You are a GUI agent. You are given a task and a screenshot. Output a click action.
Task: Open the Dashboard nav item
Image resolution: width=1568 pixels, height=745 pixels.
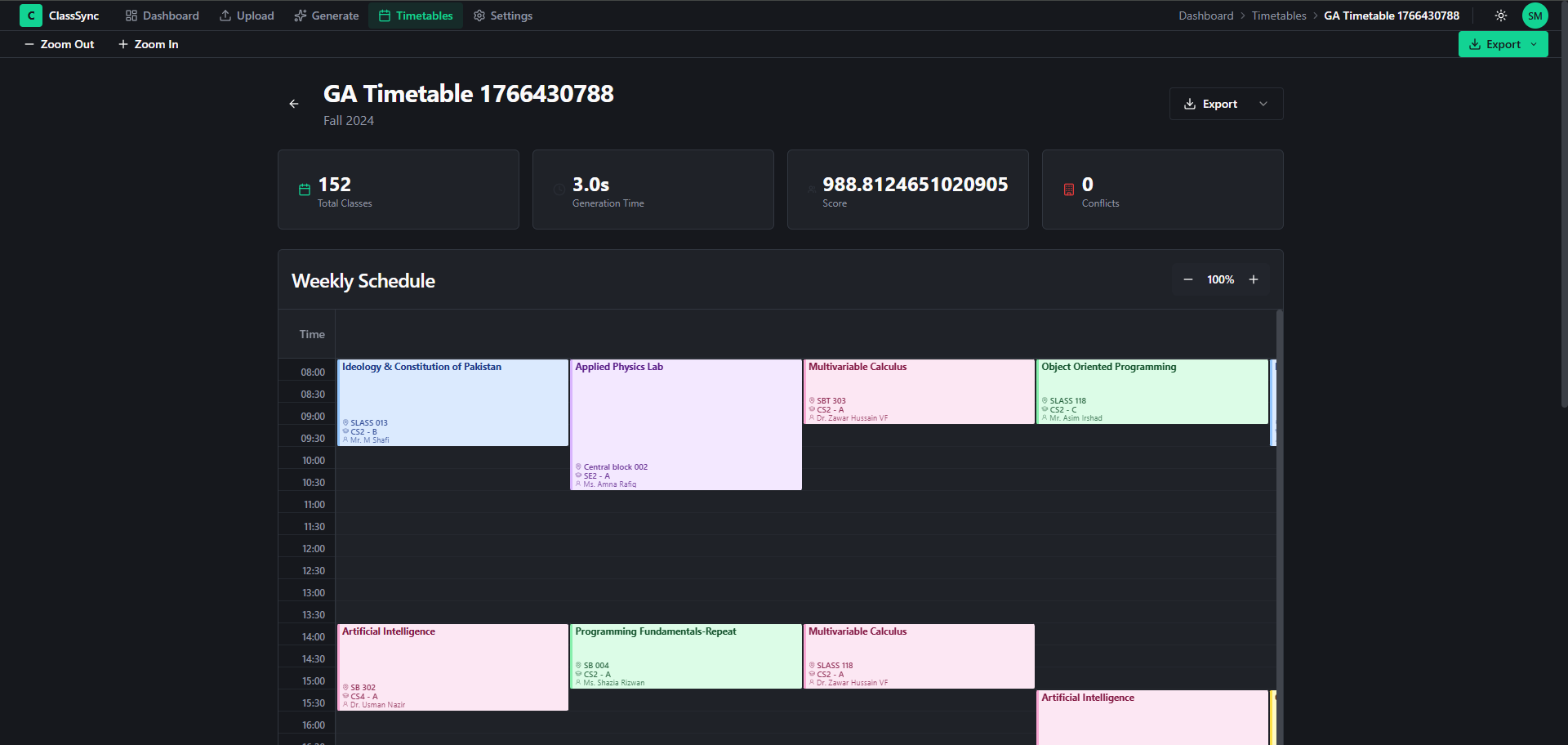[x=162, y=16]
